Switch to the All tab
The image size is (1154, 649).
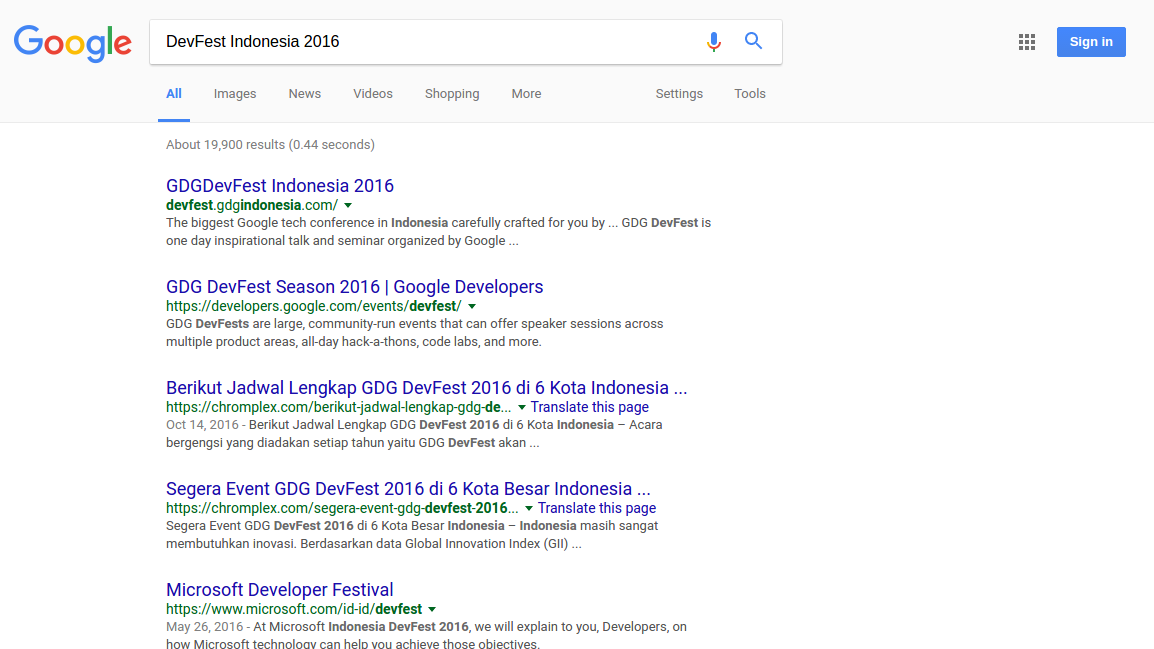click(174, 93)
